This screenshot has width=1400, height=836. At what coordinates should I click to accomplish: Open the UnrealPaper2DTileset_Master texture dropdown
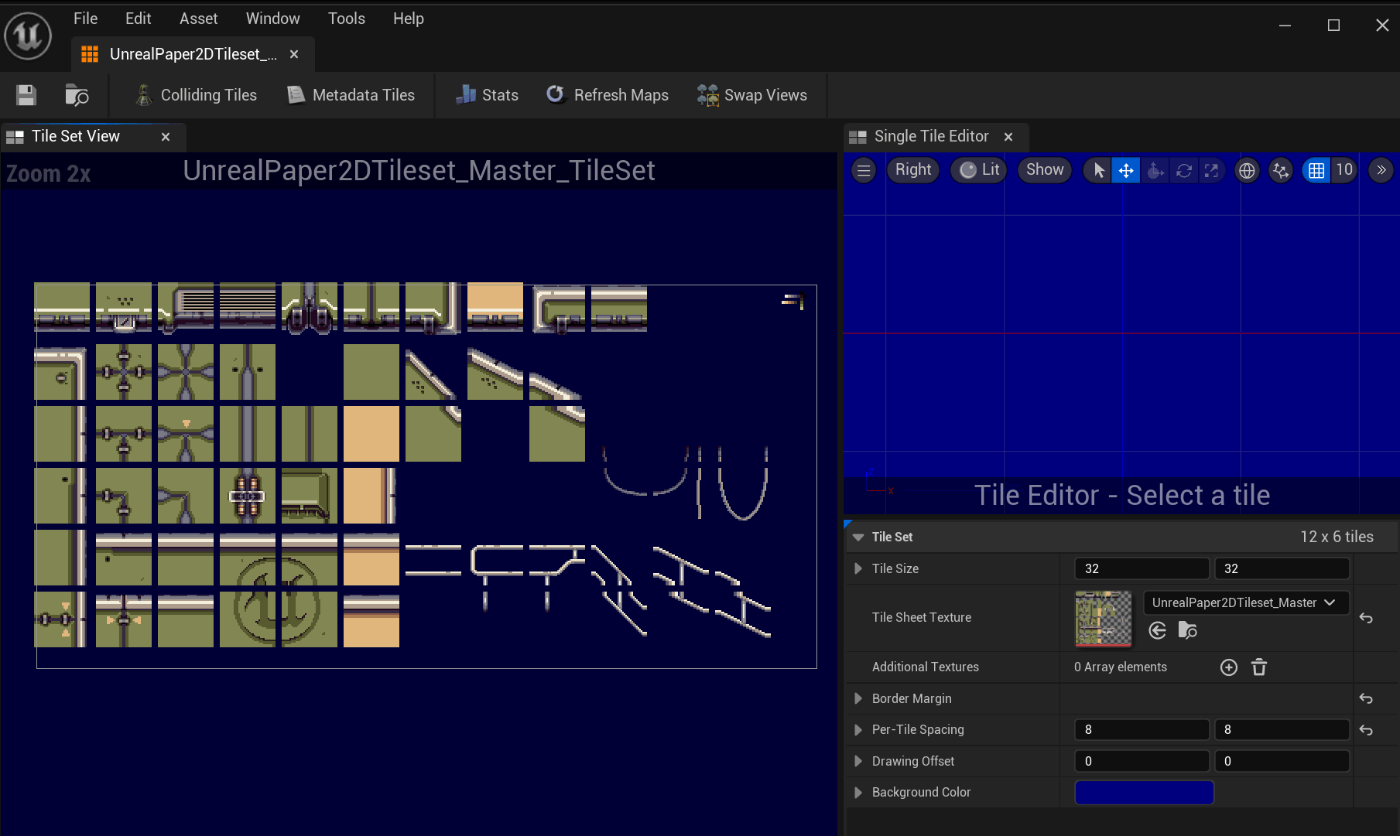click(1245, 602)
